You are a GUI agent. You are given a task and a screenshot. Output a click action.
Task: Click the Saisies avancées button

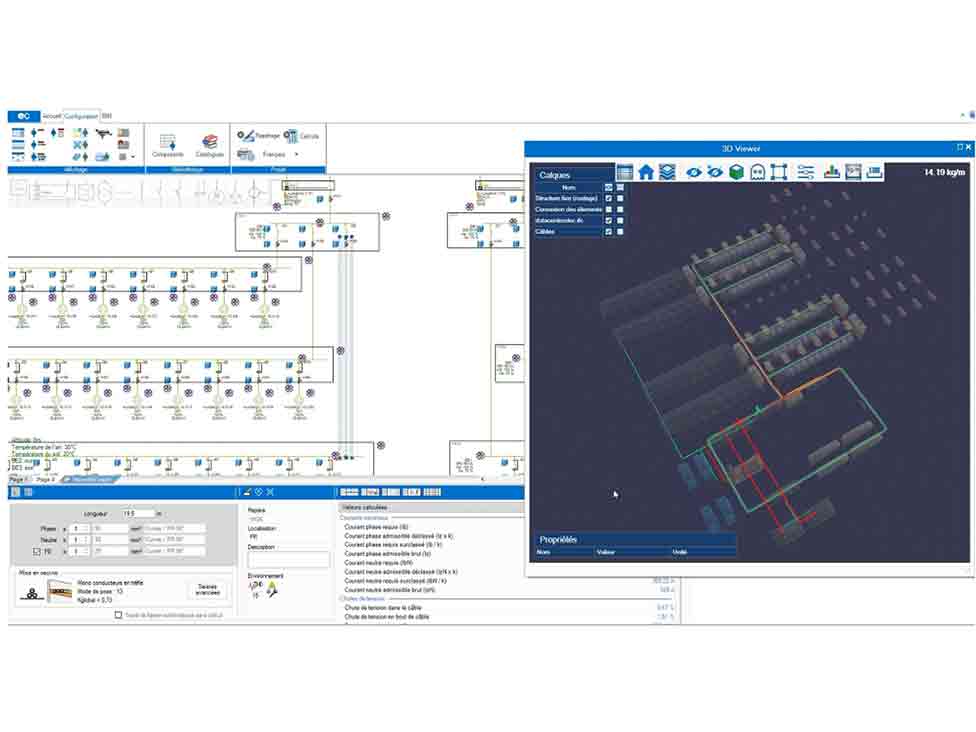pyautogui.click(x=208, y=590)
